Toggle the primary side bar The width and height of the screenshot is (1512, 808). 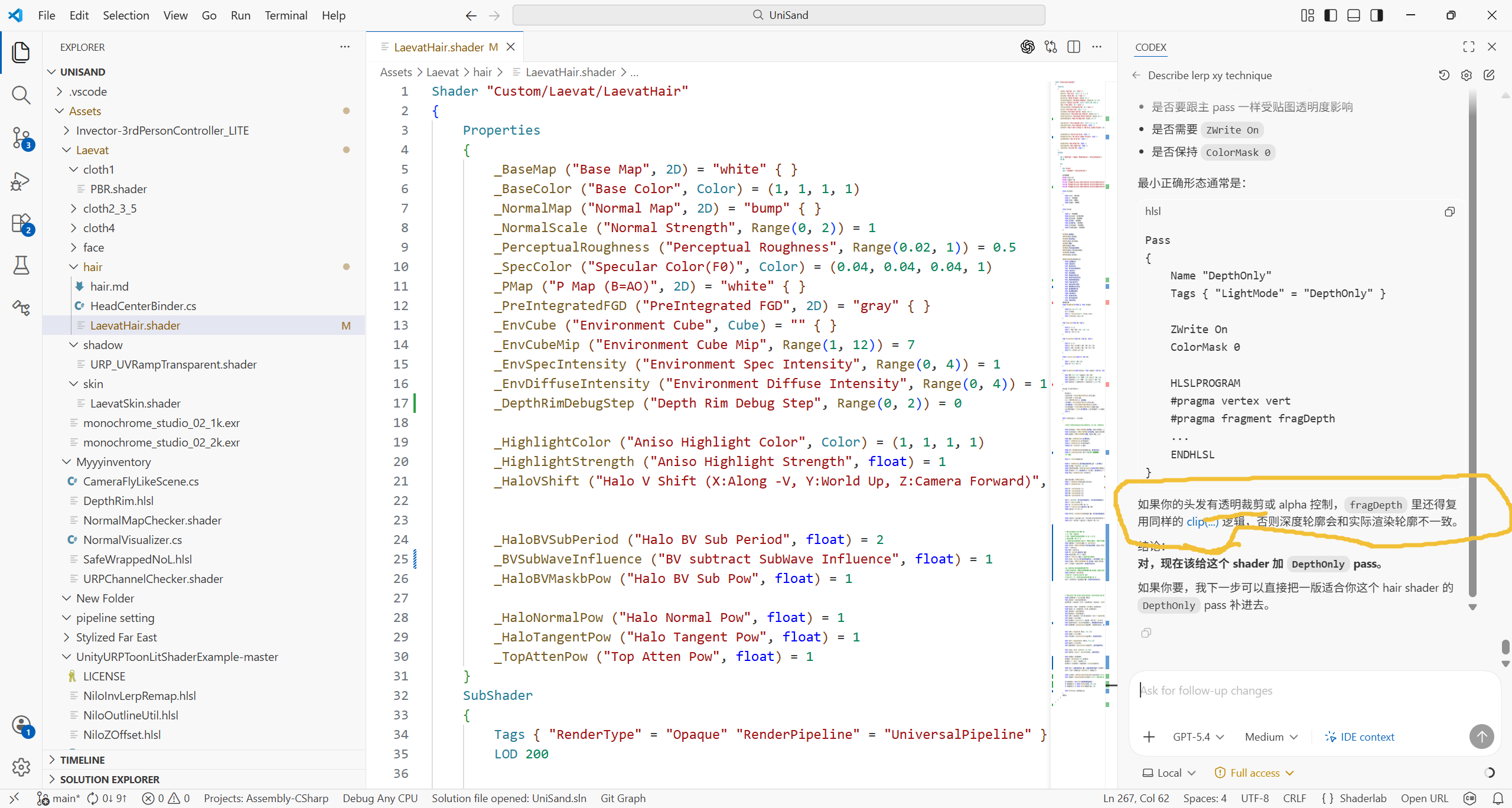[1331, 15]
